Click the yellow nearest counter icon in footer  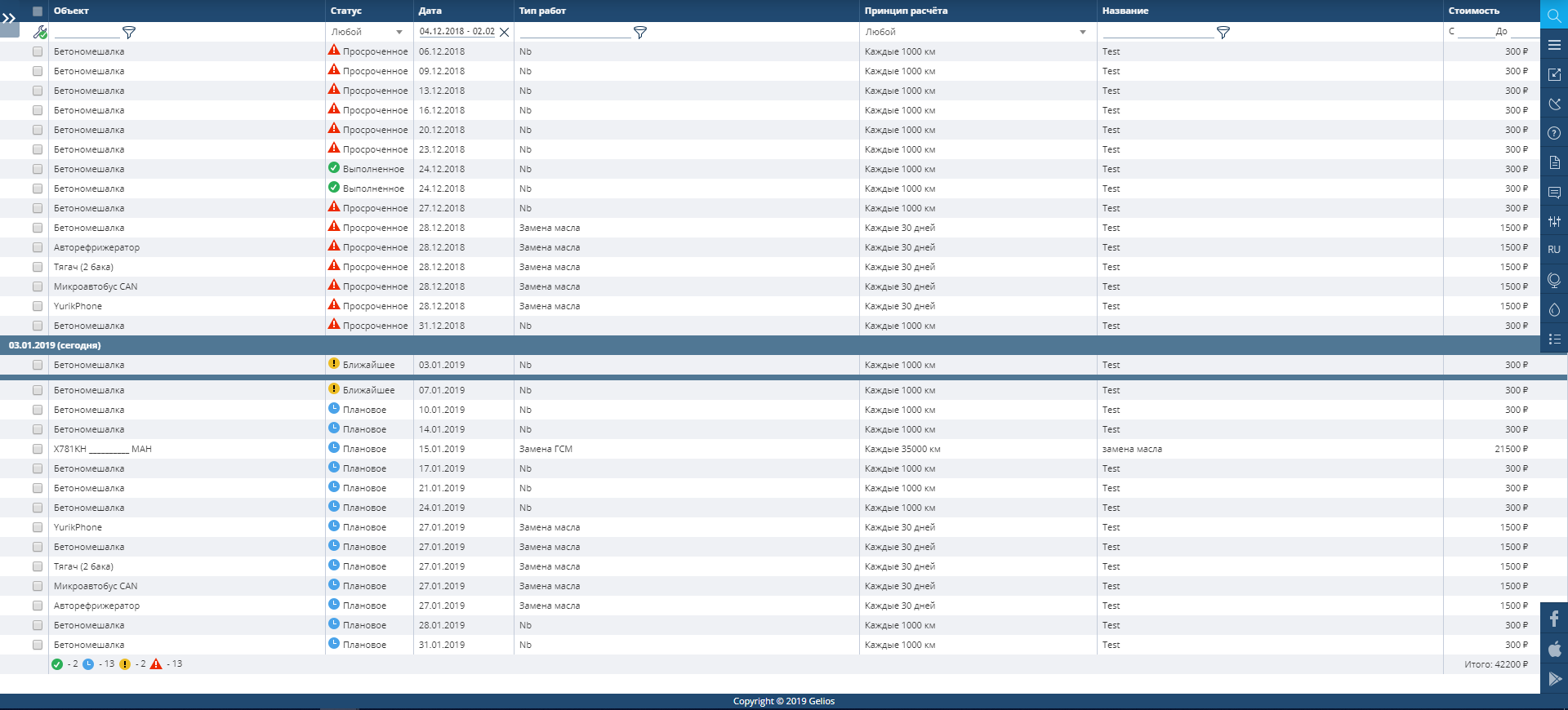click(x=125, y=664)
